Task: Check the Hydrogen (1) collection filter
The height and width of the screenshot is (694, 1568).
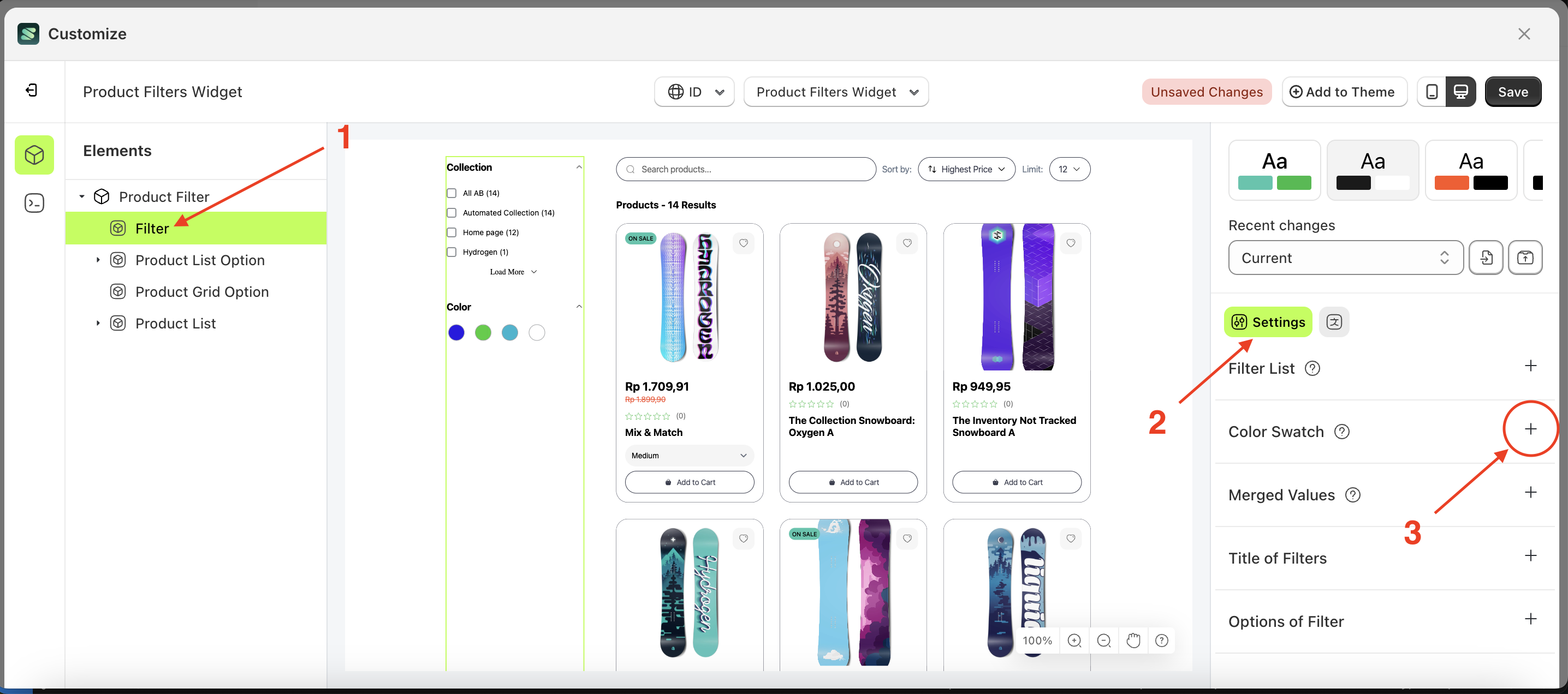Action: tap(451, 251)
